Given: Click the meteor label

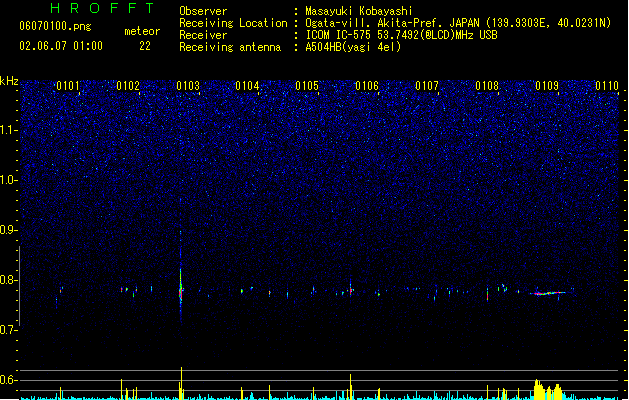Looking at the screenshot, I should [142, 31].
